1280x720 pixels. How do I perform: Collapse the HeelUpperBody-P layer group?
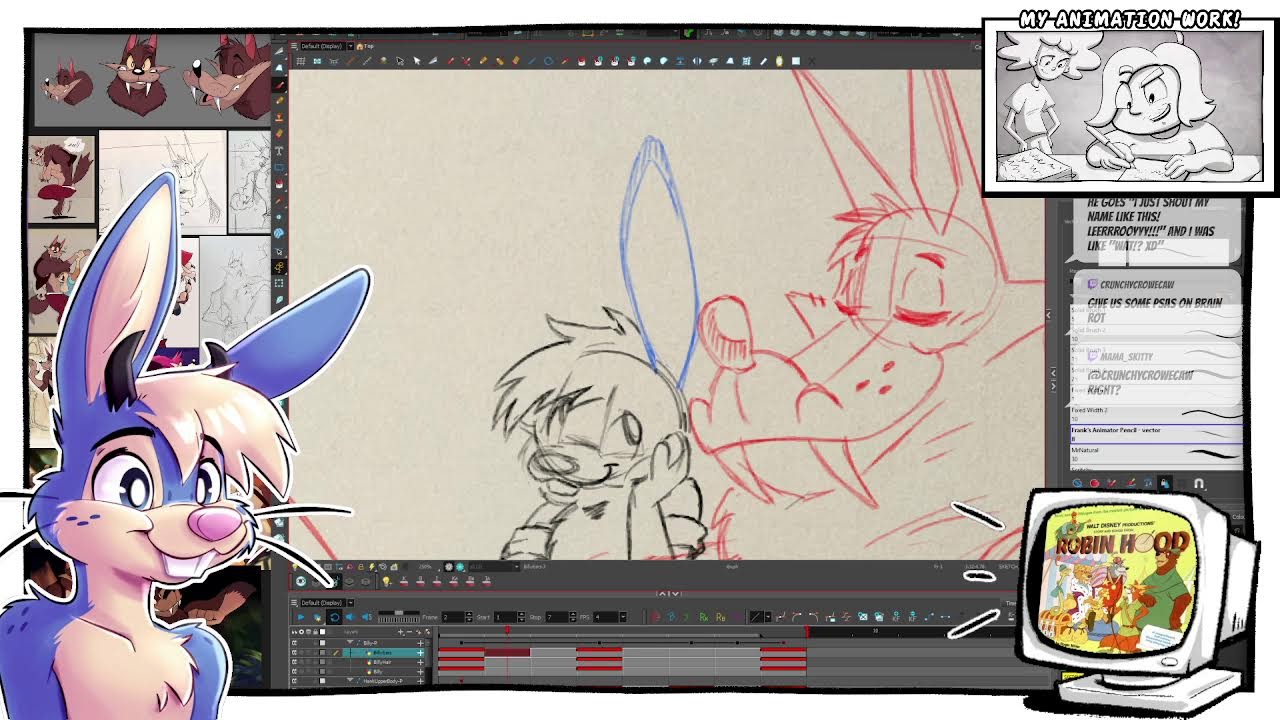[350, 680]
